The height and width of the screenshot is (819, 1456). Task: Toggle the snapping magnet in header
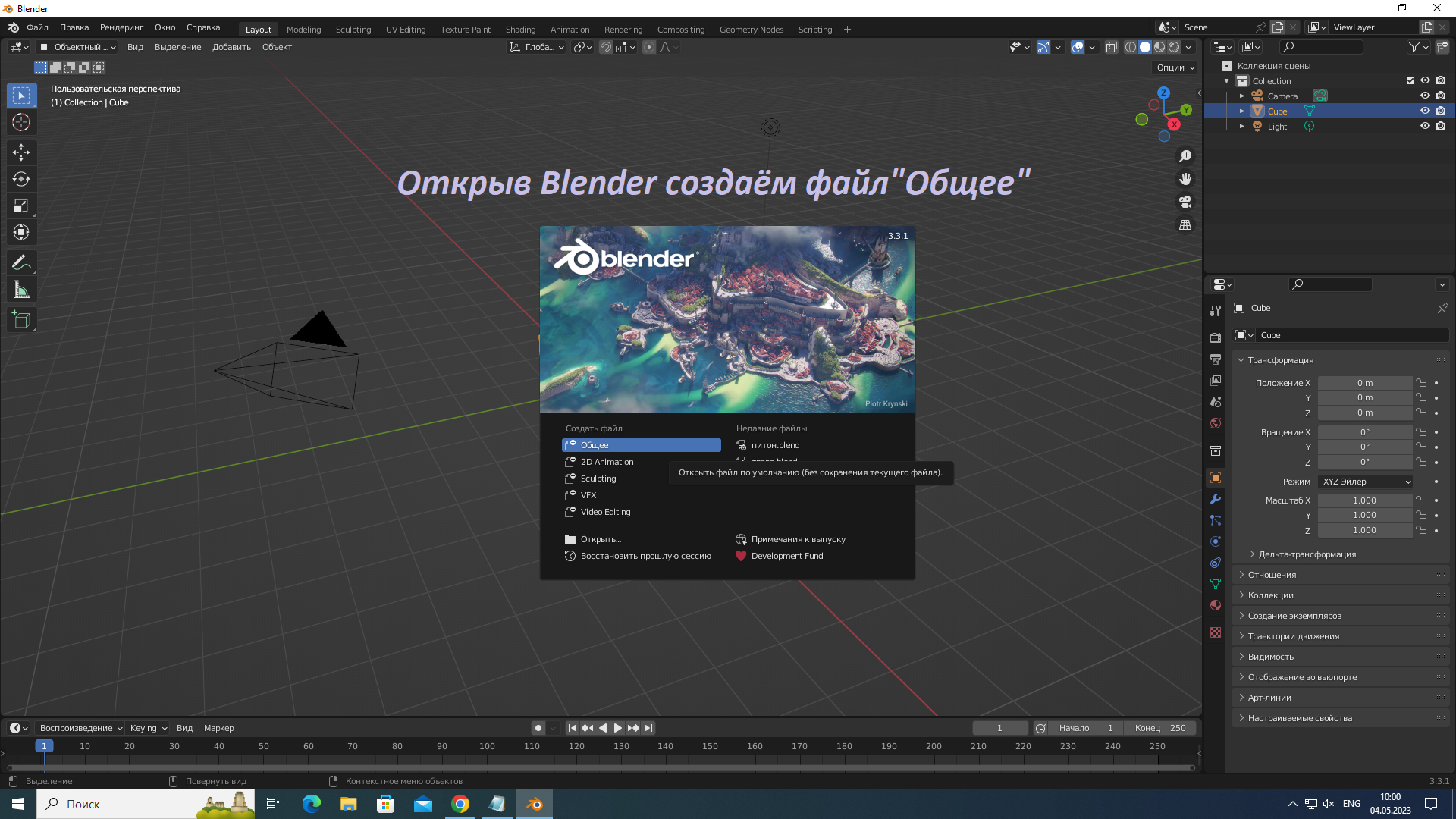605,47
